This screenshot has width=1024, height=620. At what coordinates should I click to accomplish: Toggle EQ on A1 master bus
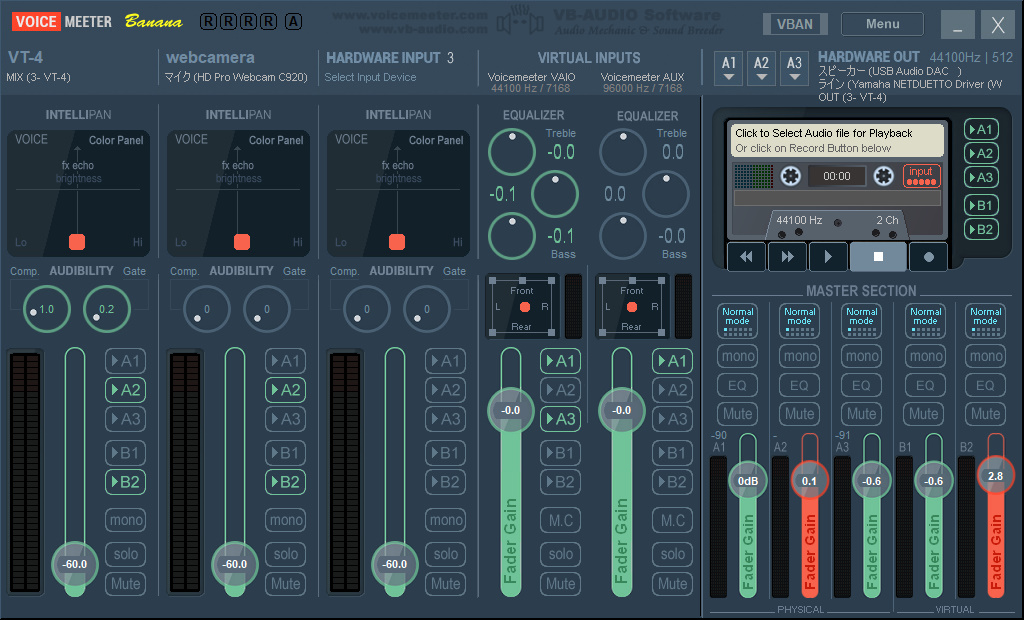737,385
